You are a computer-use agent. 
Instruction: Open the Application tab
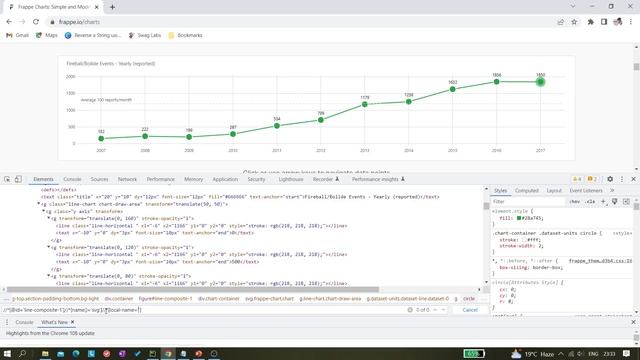[x=225, y=179]
